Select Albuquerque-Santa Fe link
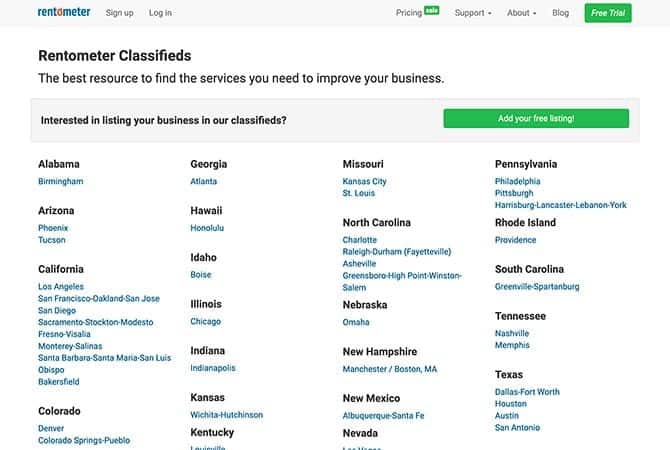The height and width of the screenshot is (450, 670). pos(383,416)
